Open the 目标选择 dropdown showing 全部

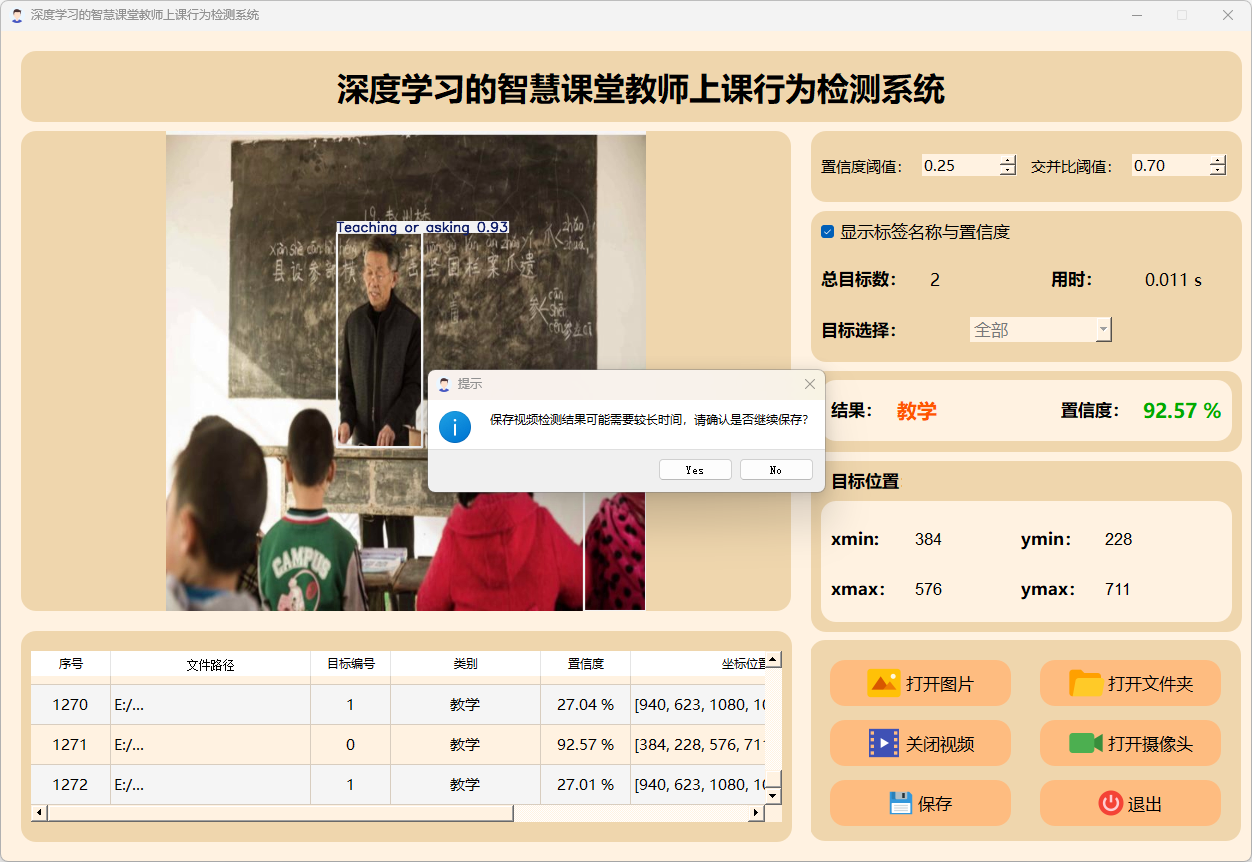1040,330
